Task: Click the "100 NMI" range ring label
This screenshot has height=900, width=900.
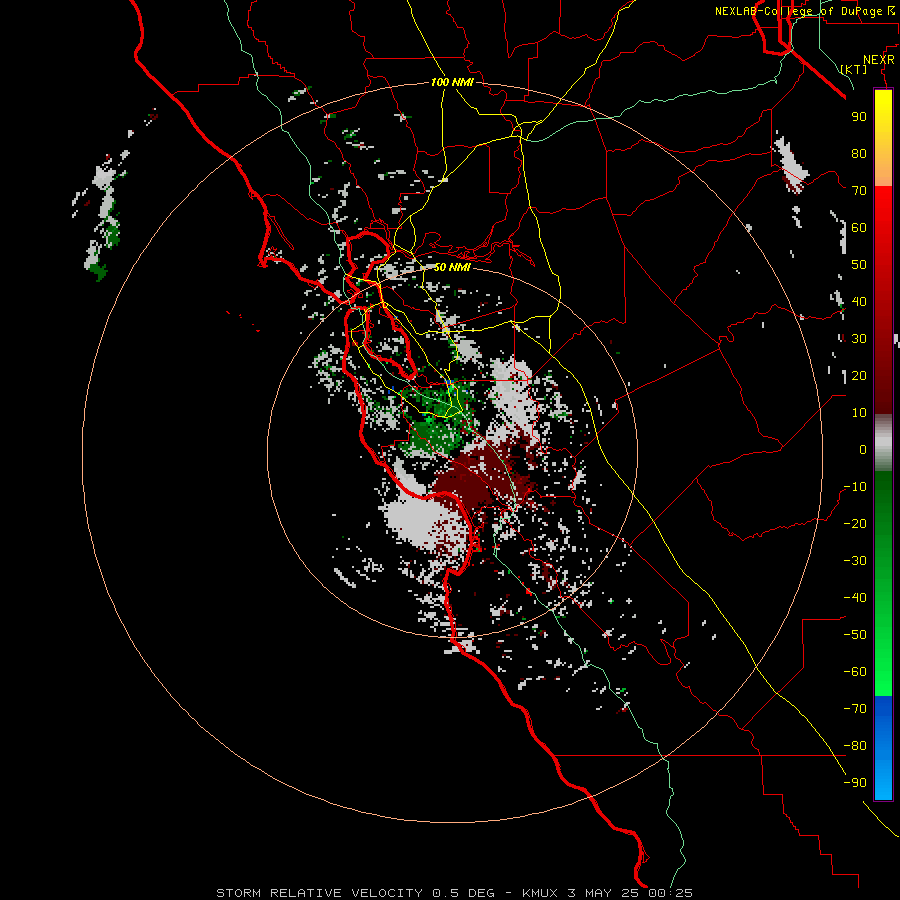Action: (x=452, y=82)
